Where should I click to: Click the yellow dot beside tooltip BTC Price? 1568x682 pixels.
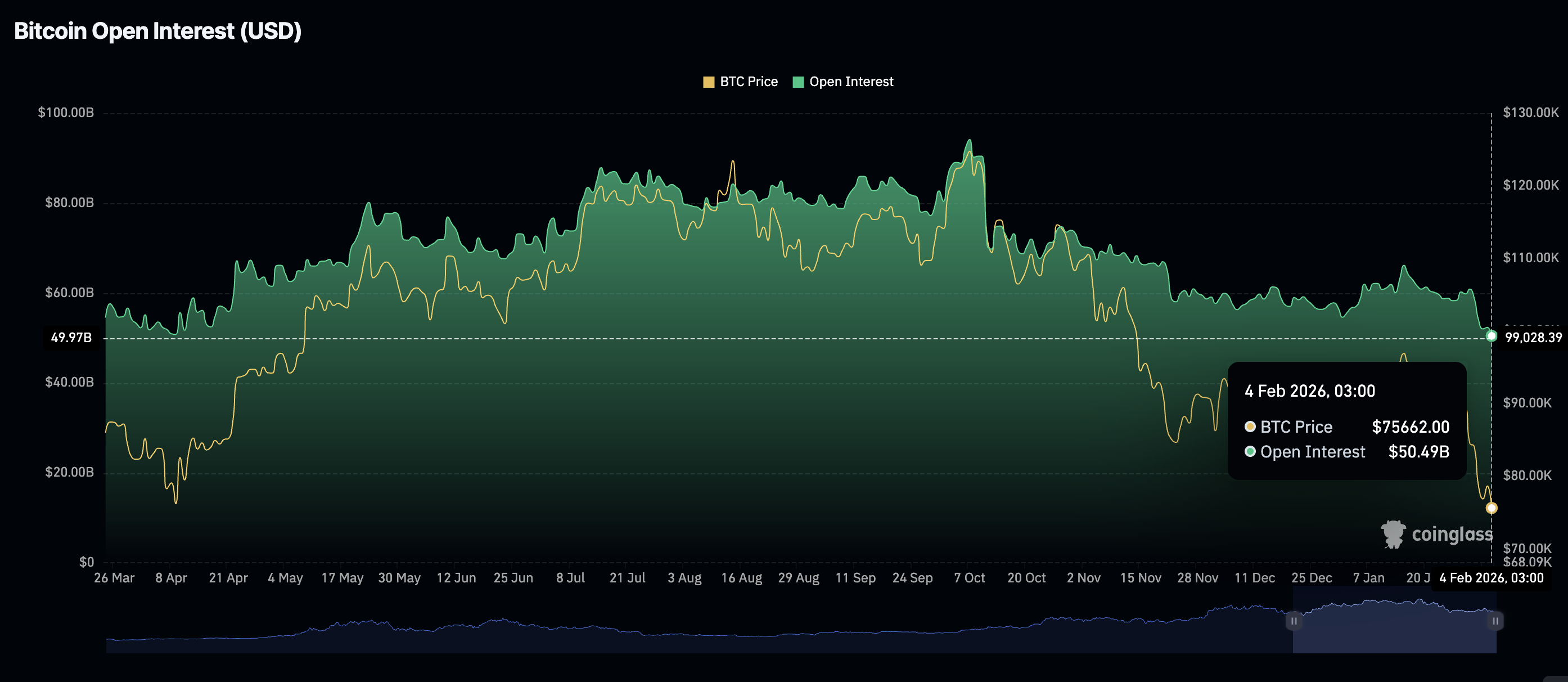coord(1250,427)
